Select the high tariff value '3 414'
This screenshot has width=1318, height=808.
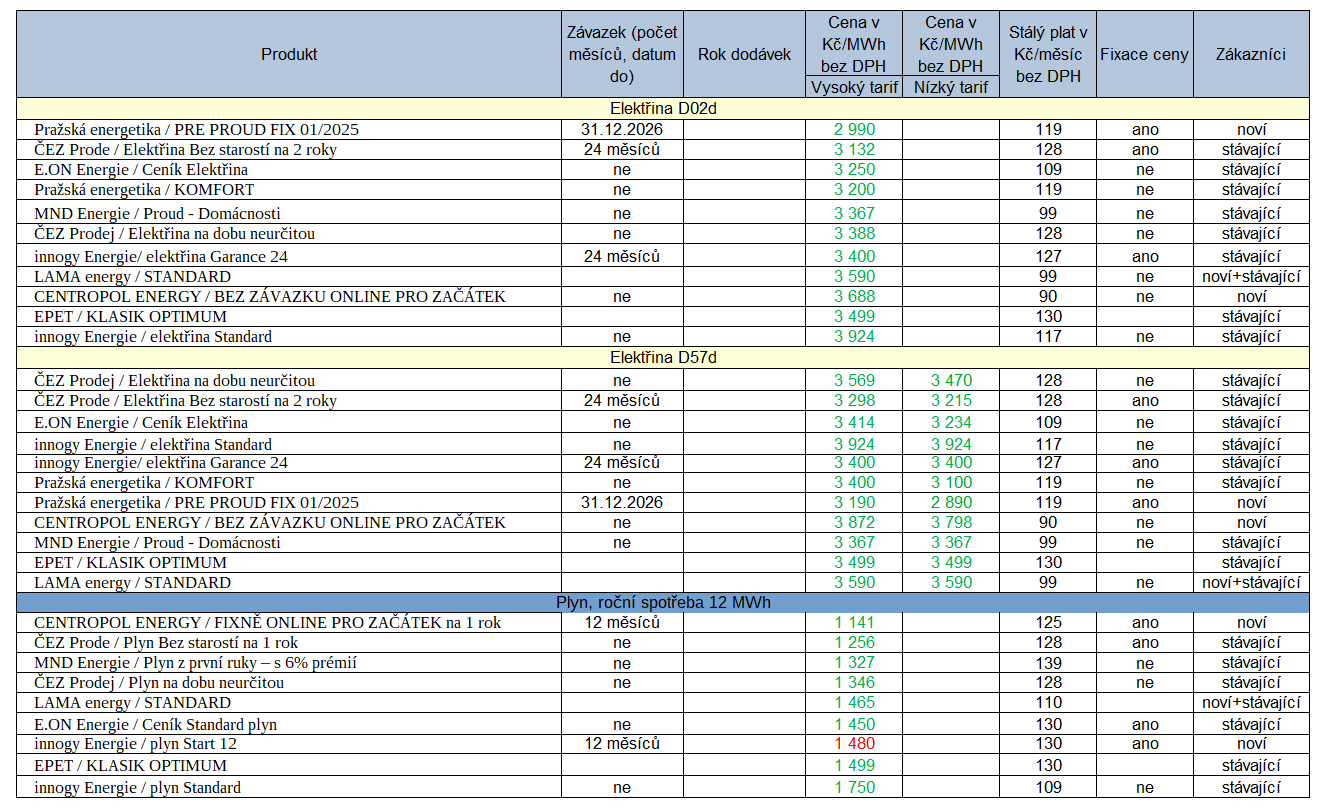[854, 422]
